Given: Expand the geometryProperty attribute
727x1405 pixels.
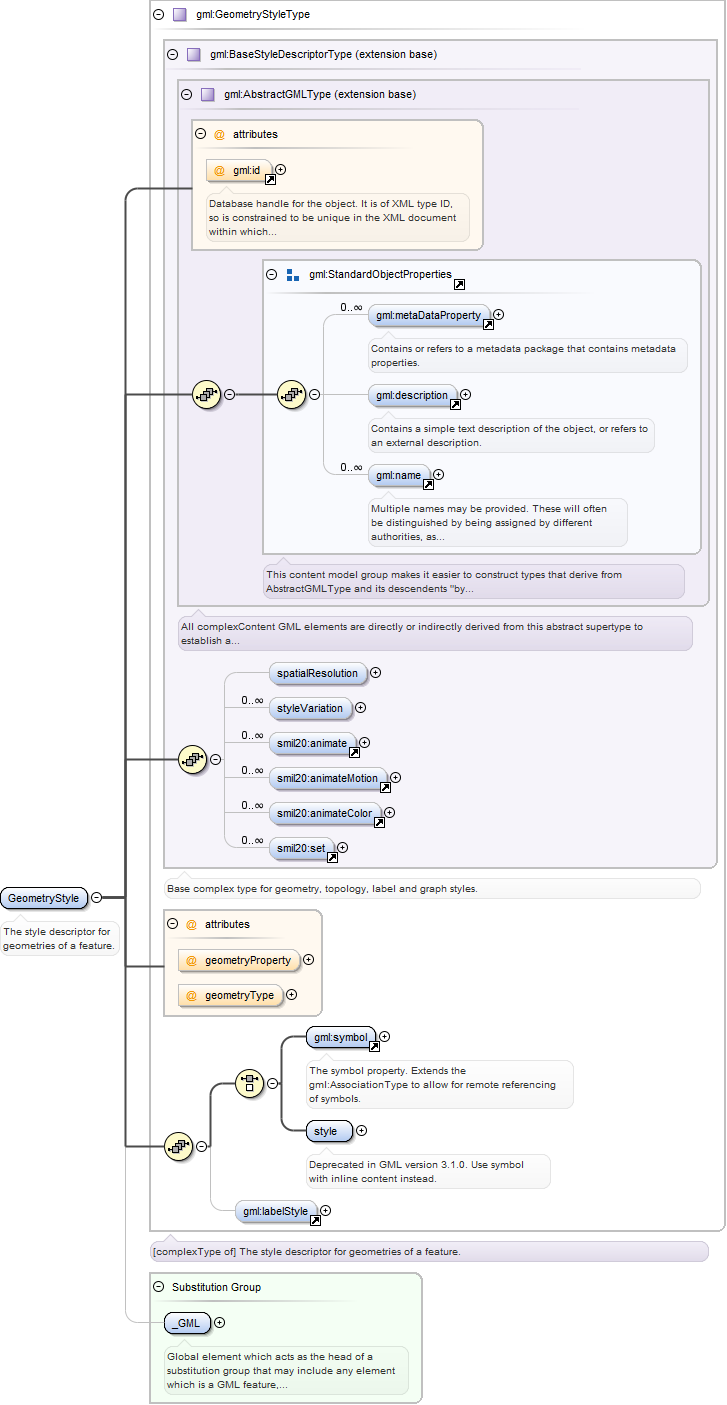Looking at the screenshot, I should click(x=308, y=960).
